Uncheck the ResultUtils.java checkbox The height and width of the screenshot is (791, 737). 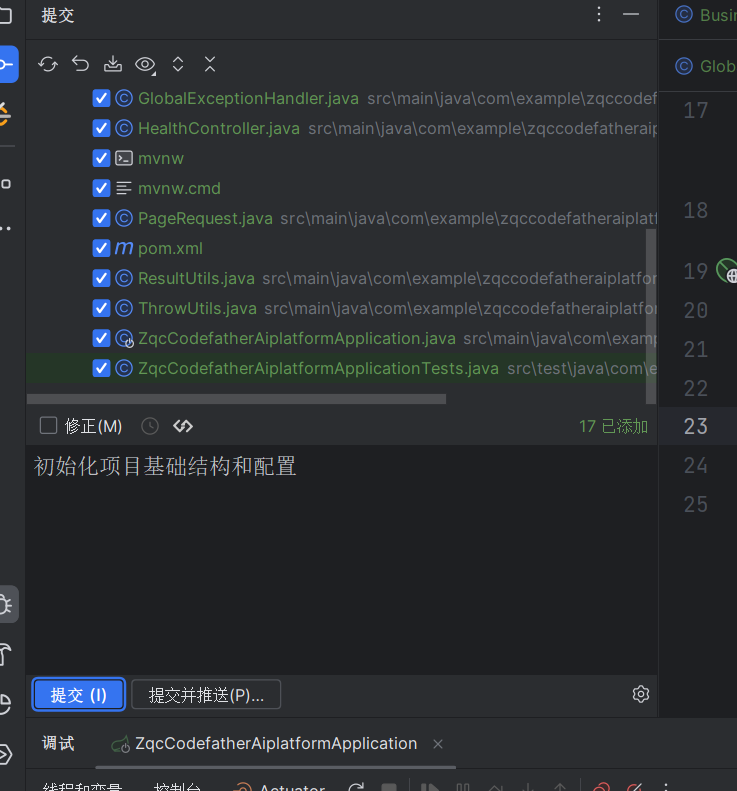101,278
